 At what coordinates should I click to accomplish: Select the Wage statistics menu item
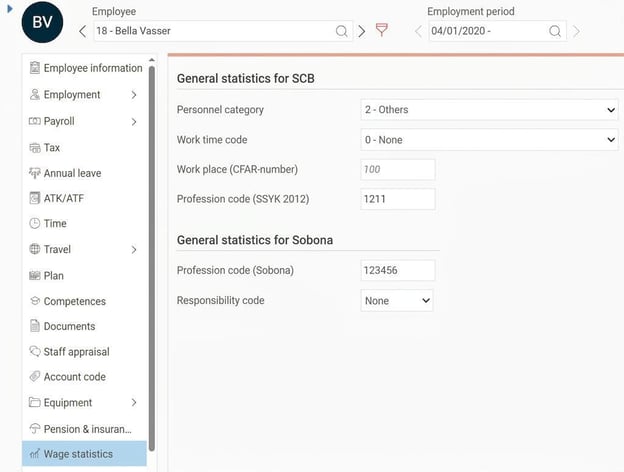(84, 454)
